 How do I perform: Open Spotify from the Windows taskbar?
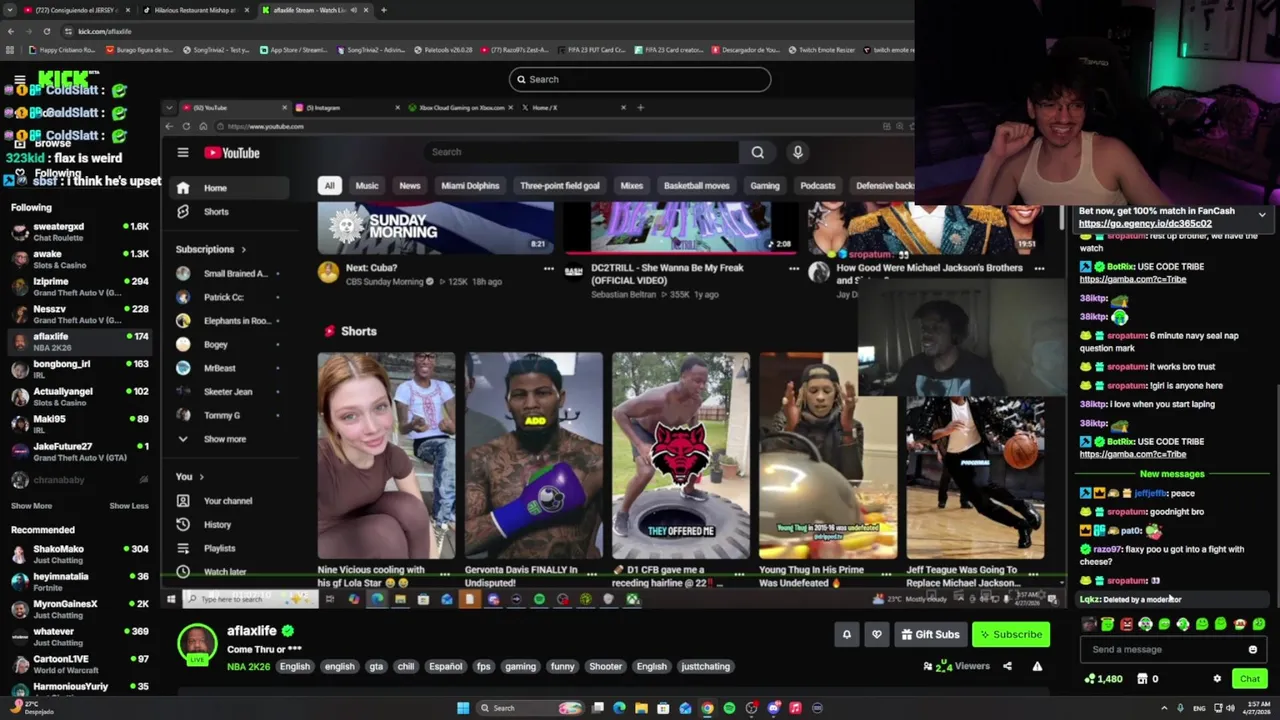tap(729, 708)
